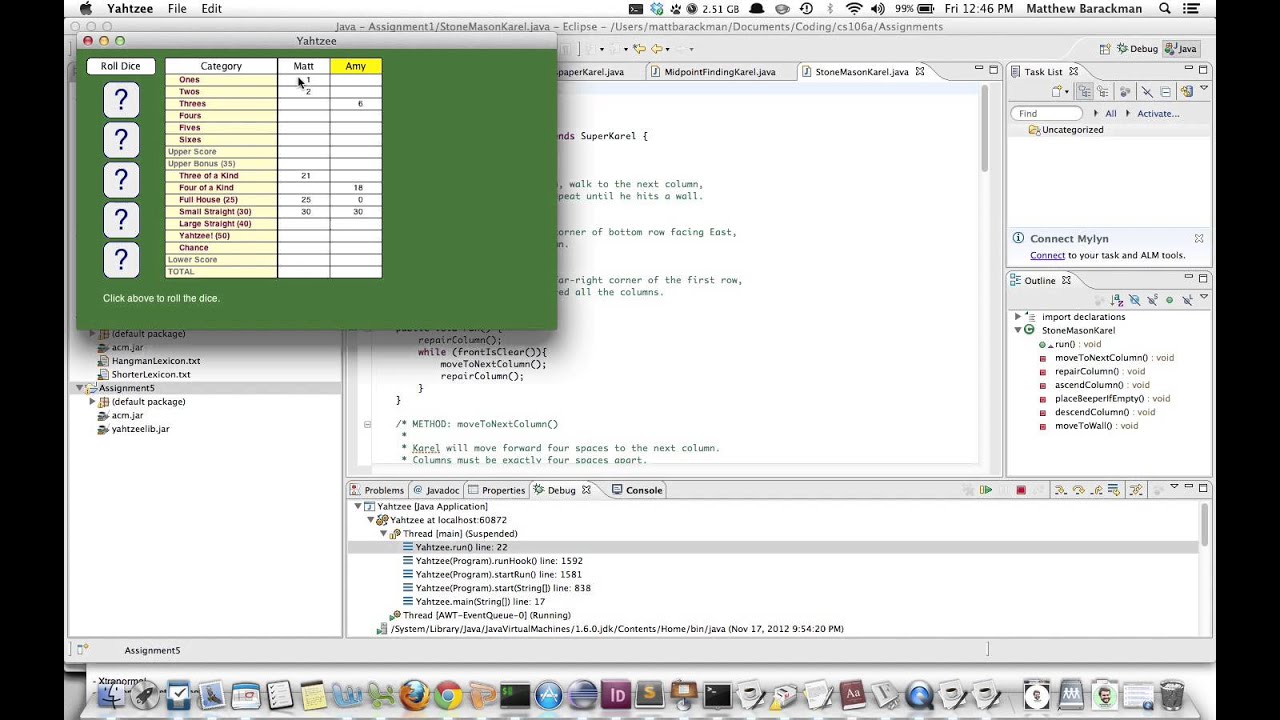
Task: Open Firefox from the Dock
Action: (x=414, y=693)
